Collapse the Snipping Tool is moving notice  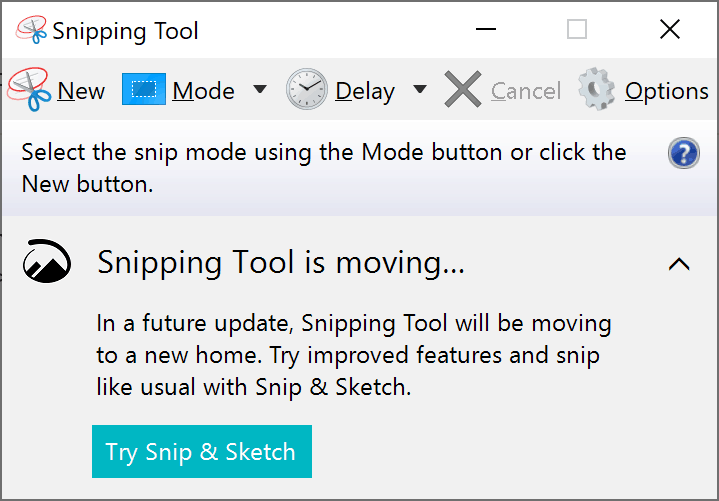coord(679,264)
